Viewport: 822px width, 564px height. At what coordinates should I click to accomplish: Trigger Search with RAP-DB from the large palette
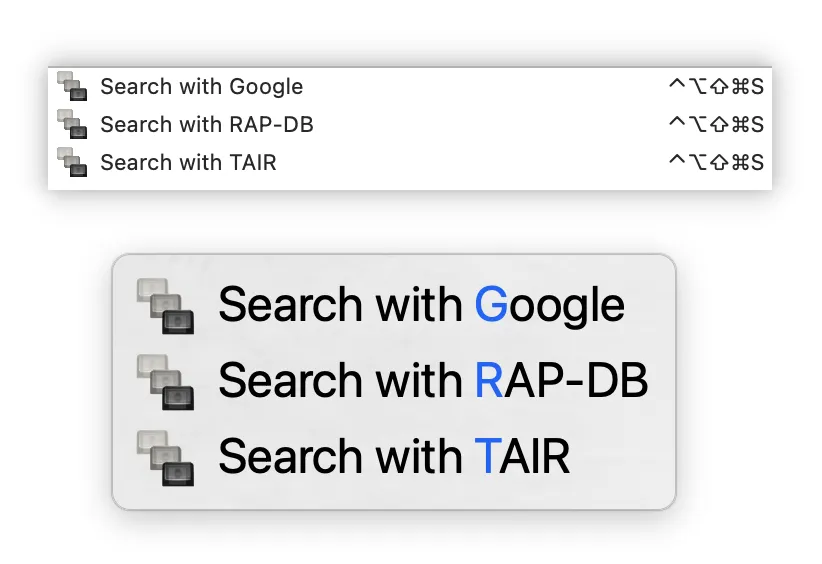(433, 381)
